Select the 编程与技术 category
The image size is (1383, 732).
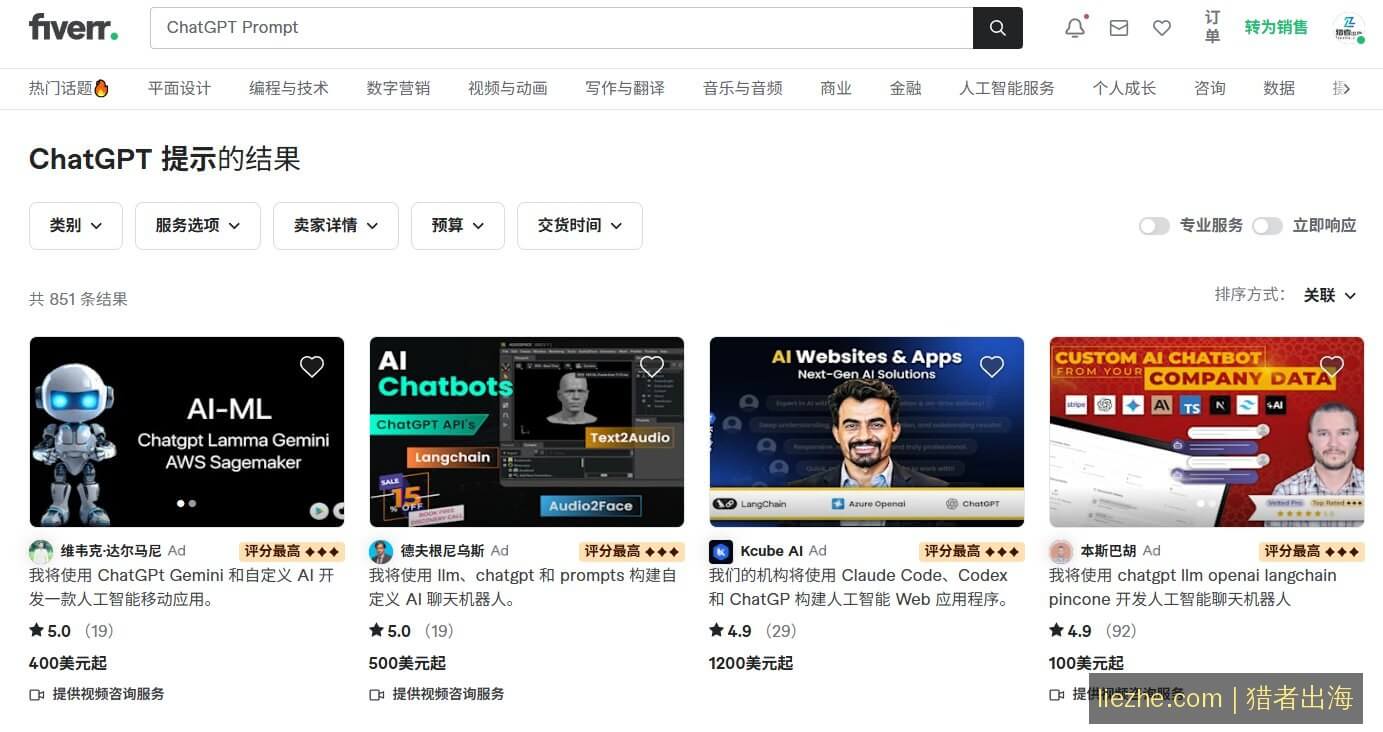pos(289,88)
